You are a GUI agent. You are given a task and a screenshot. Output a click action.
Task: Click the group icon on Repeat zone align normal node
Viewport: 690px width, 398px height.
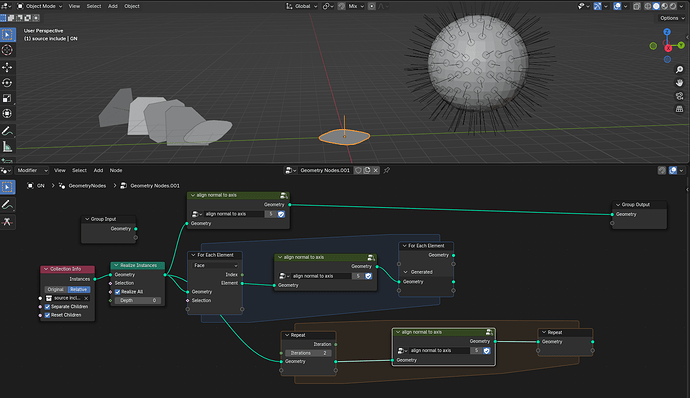coord(489,332)
